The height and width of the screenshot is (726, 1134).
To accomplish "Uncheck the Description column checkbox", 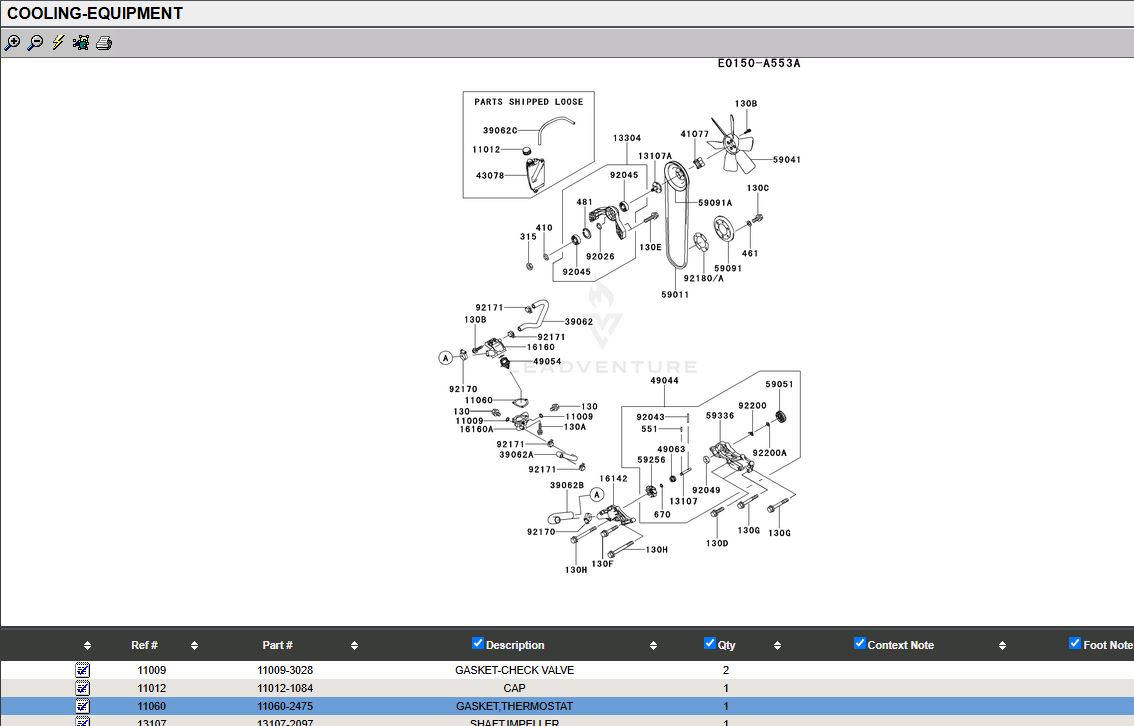I will pos(478,644).
